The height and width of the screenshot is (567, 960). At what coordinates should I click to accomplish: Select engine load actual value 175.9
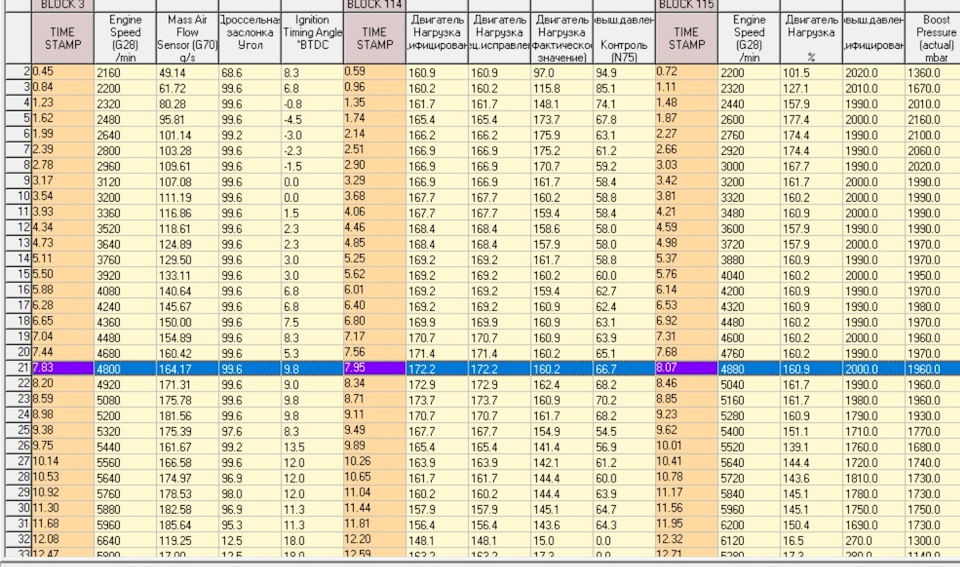(561, 135)
